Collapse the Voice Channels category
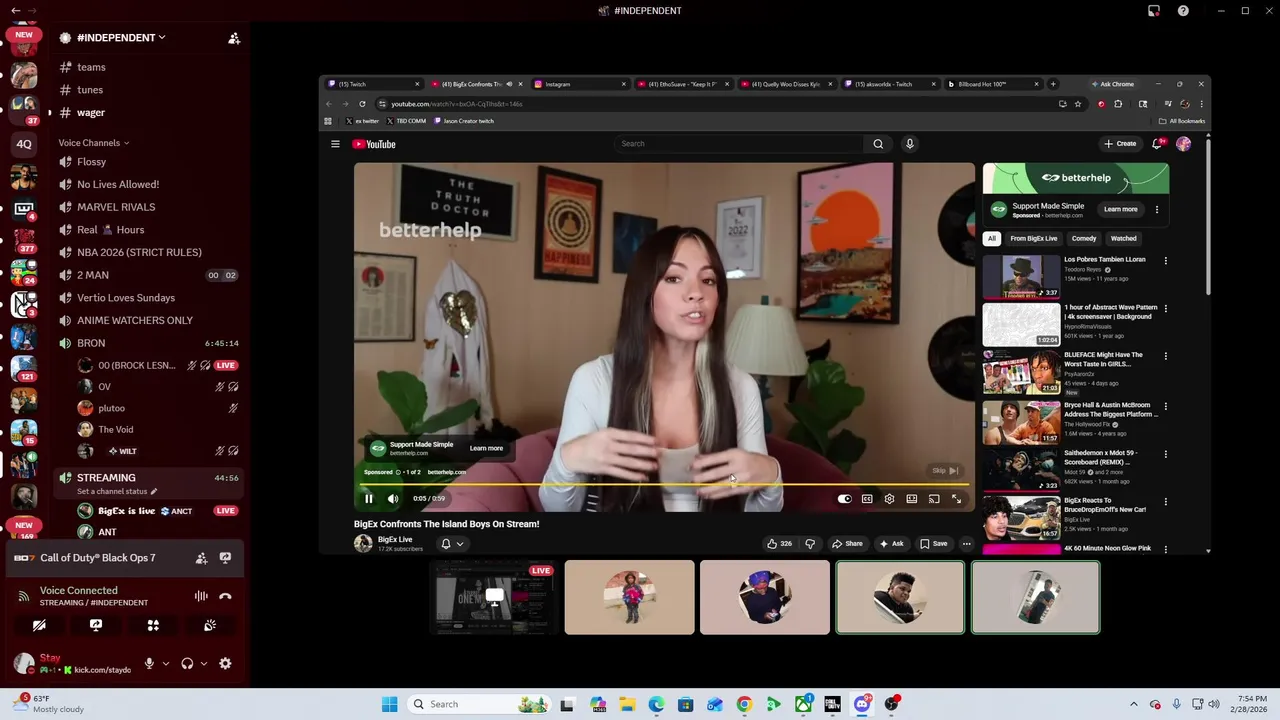This screenshot has height=720, width=1280. coord(93,143)
